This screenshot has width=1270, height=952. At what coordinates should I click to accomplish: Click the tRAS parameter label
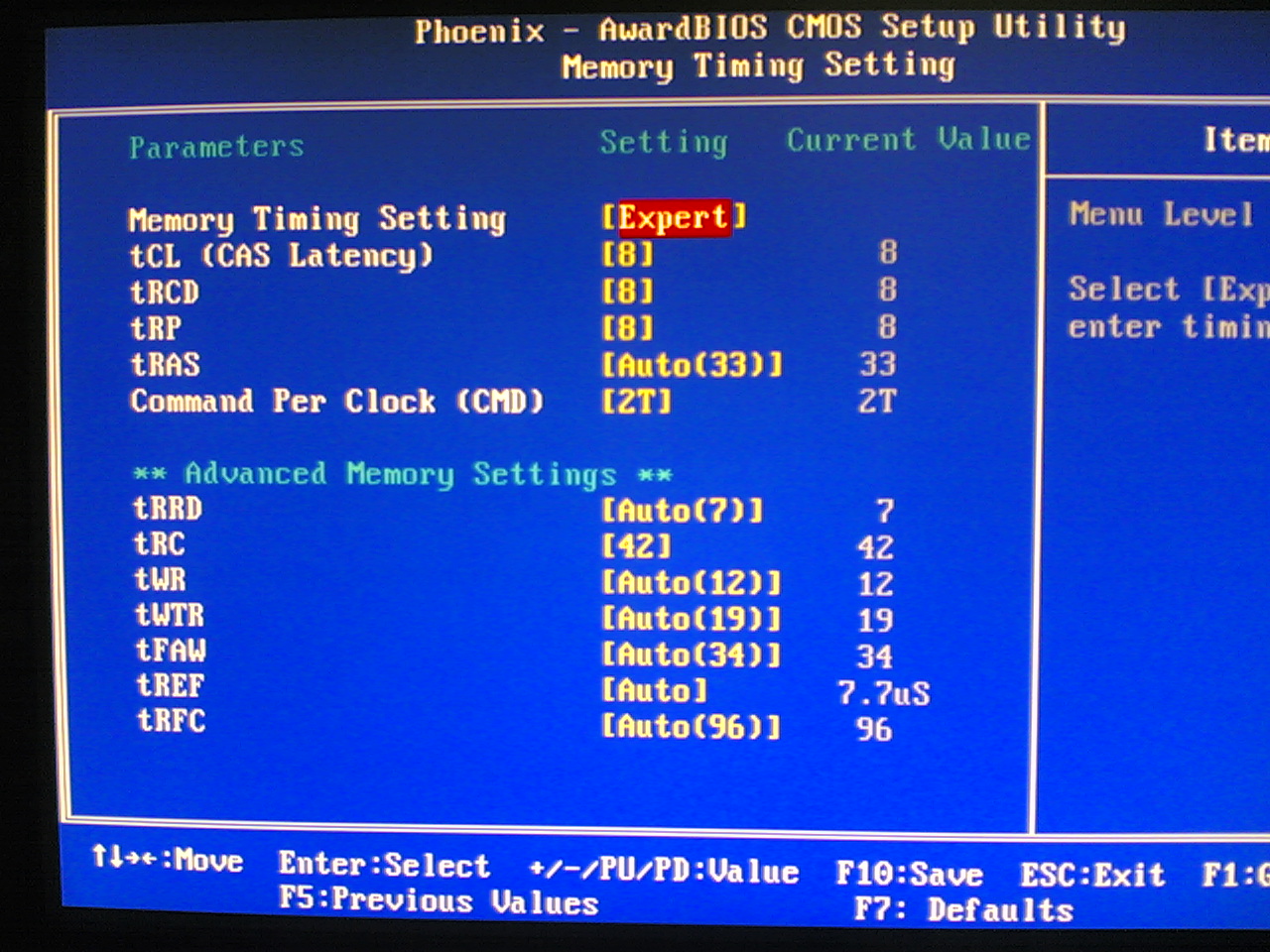[166, 365]
